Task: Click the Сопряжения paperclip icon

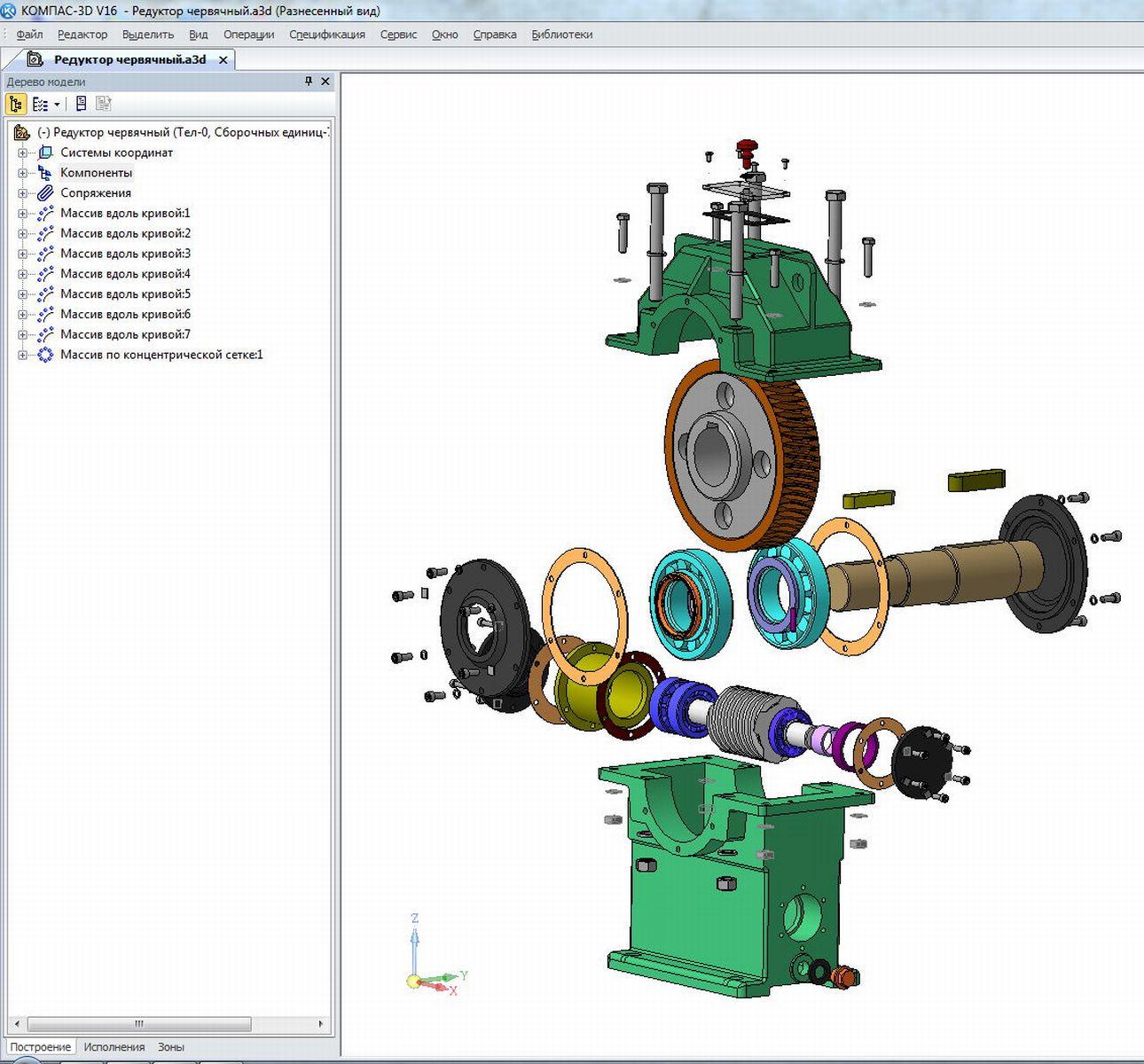Action: tap(45, 193)
